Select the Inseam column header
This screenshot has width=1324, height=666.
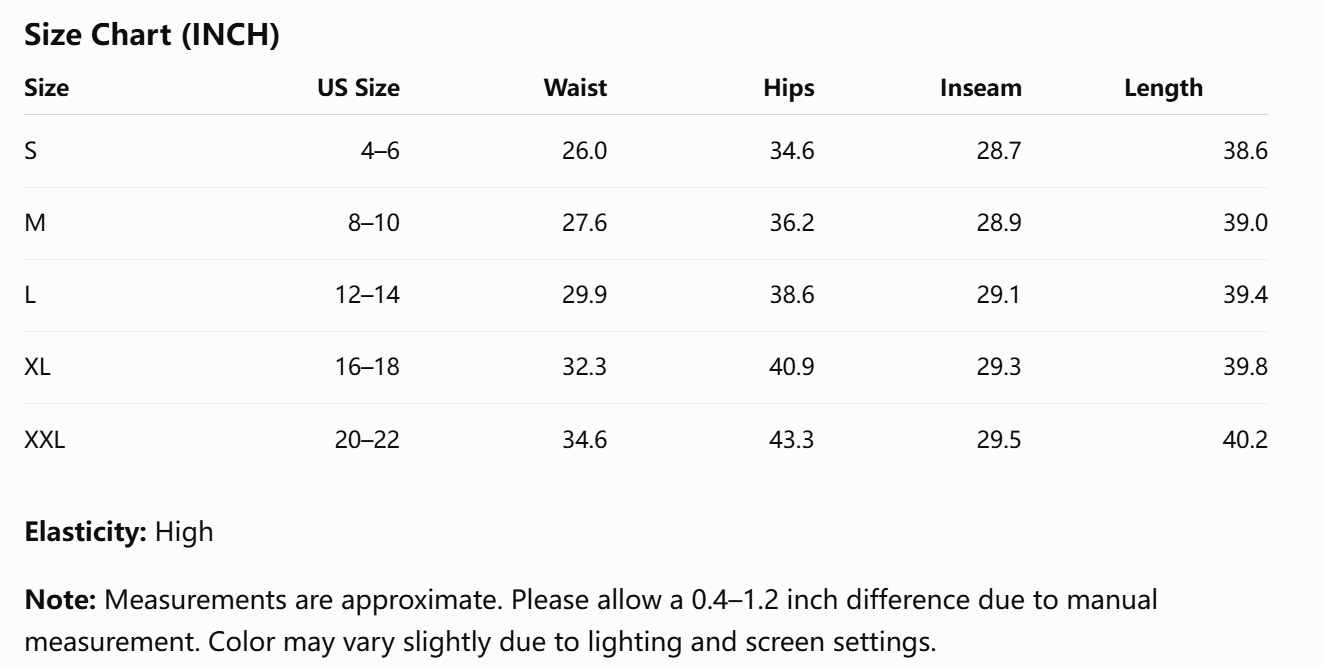coord(981,88)
